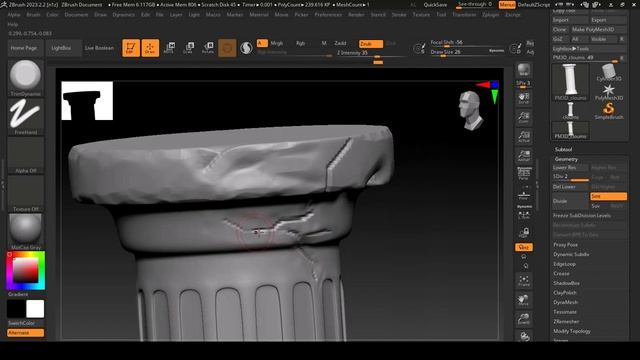Click QuickSave
Viewport: 640px width, 360px height.
pyautogui.click(x=435, y=5)
